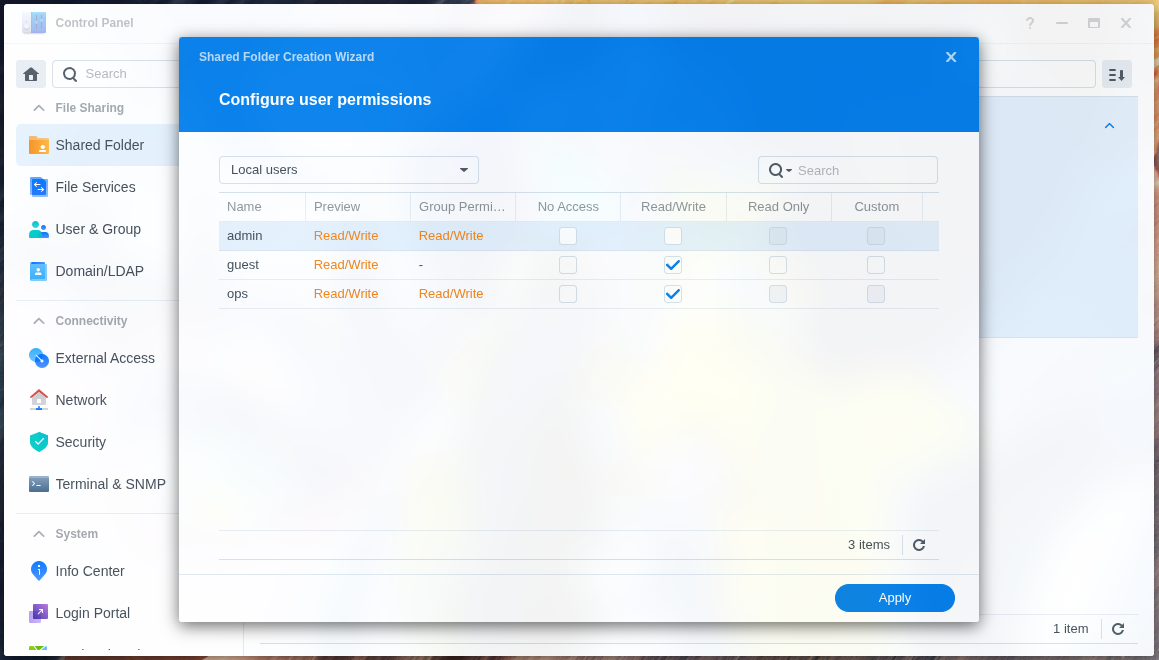Check Read/Write for admin
This screenshot has height=660, width=1159.
[x=673, y=236]
